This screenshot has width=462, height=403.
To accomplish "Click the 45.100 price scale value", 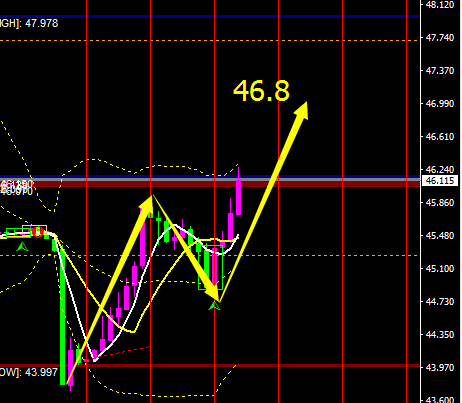I will [440, 269].
